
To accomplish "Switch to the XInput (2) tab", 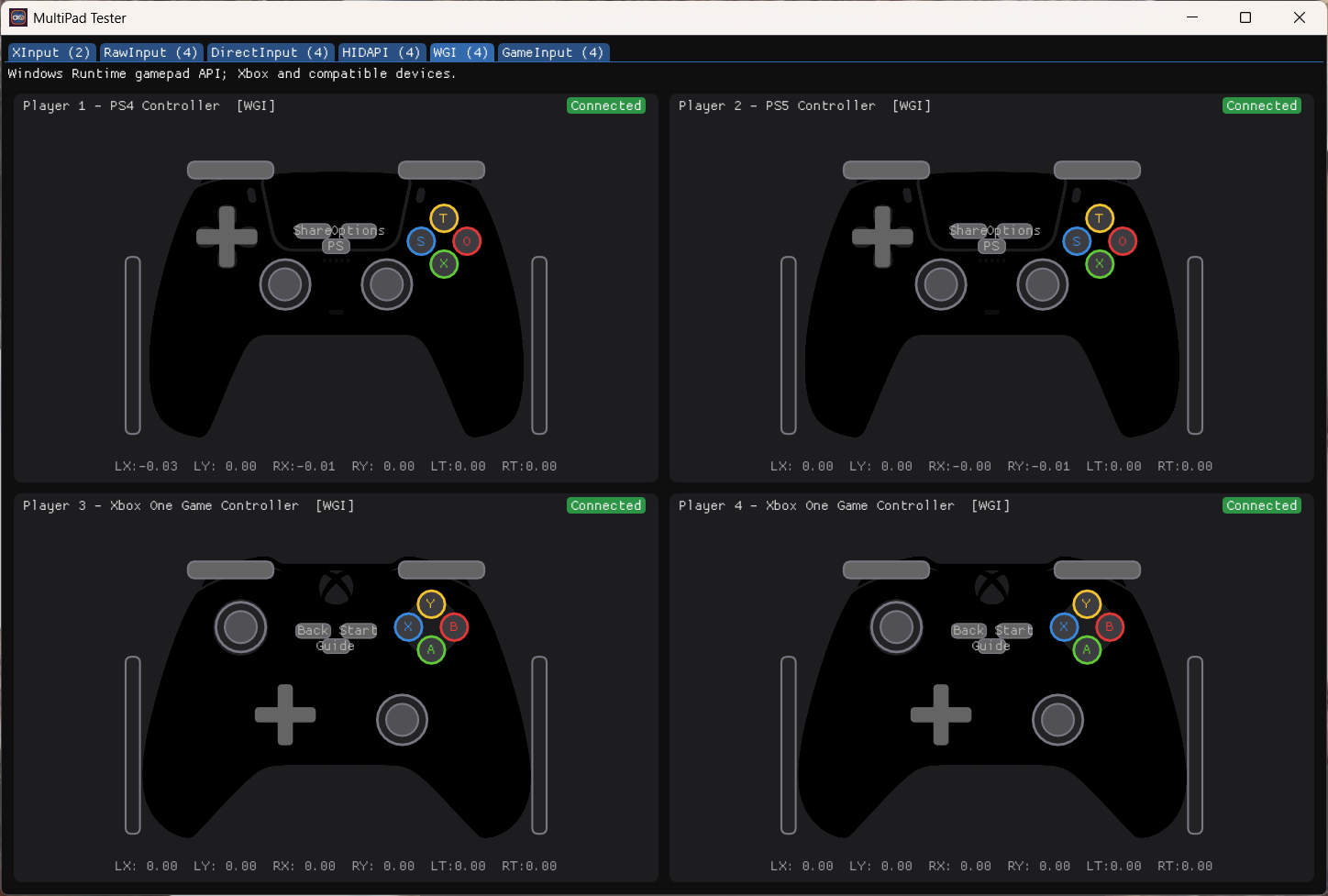I will [51, 52].
